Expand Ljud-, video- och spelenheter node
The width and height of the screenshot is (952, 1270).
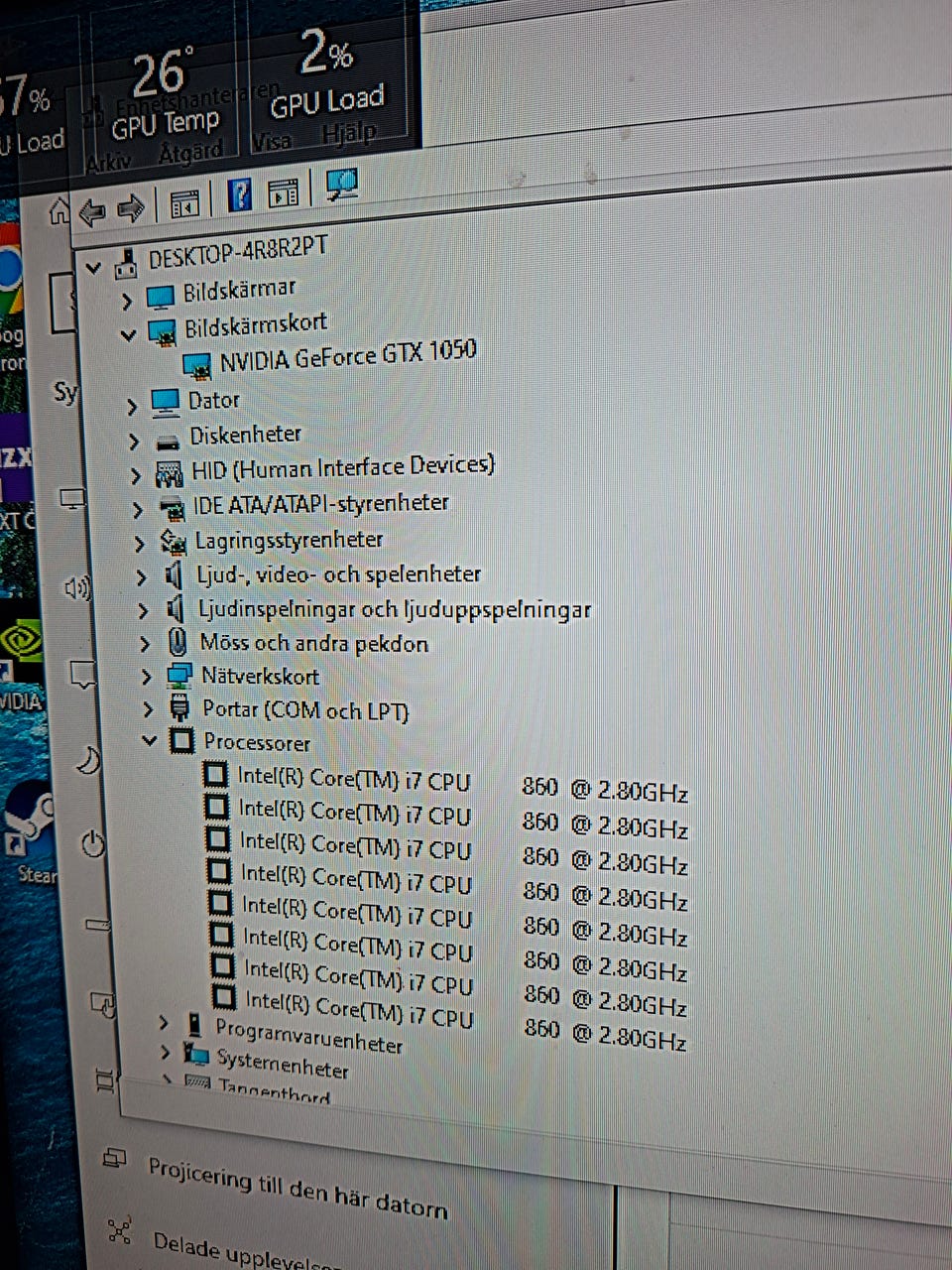click(142, 577)
